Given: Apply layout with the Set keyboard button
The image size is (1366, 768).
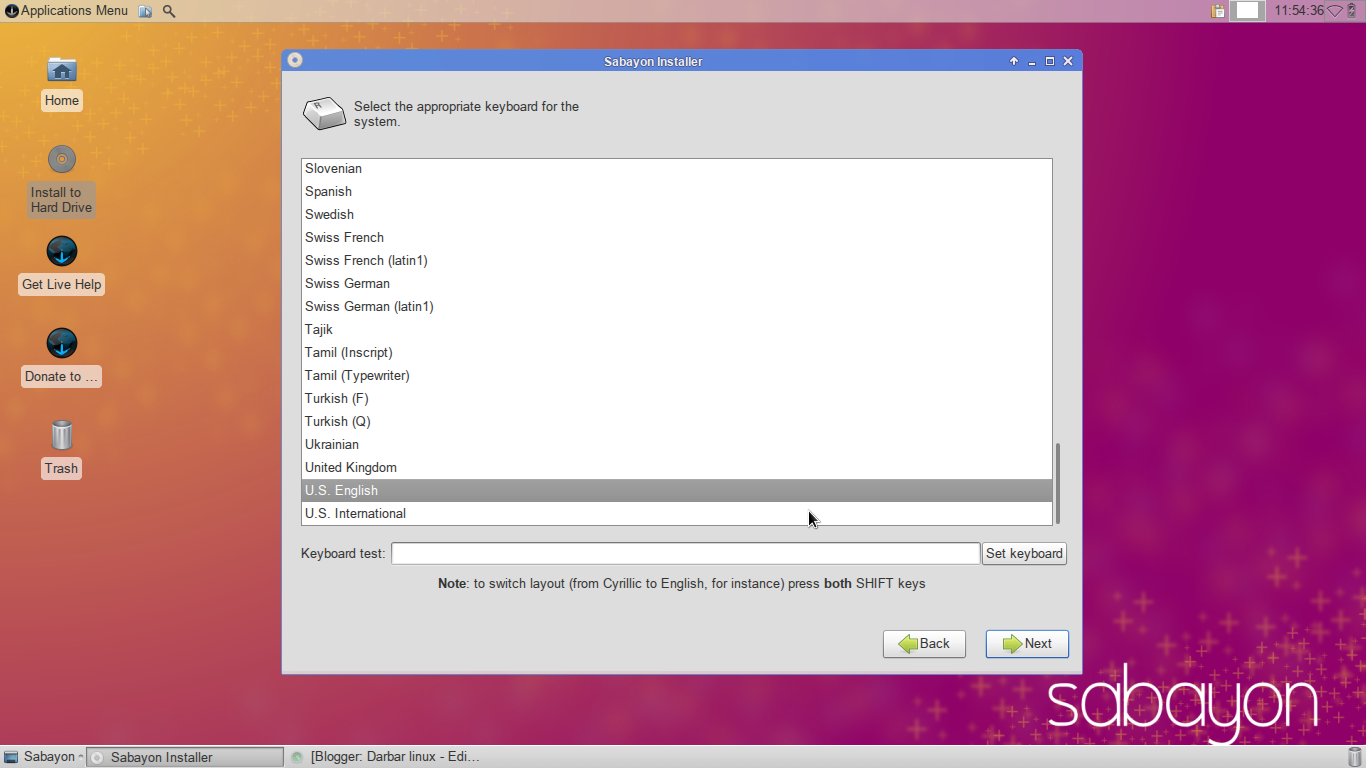Looking at the screenshot, I should tap(1024, 553).
